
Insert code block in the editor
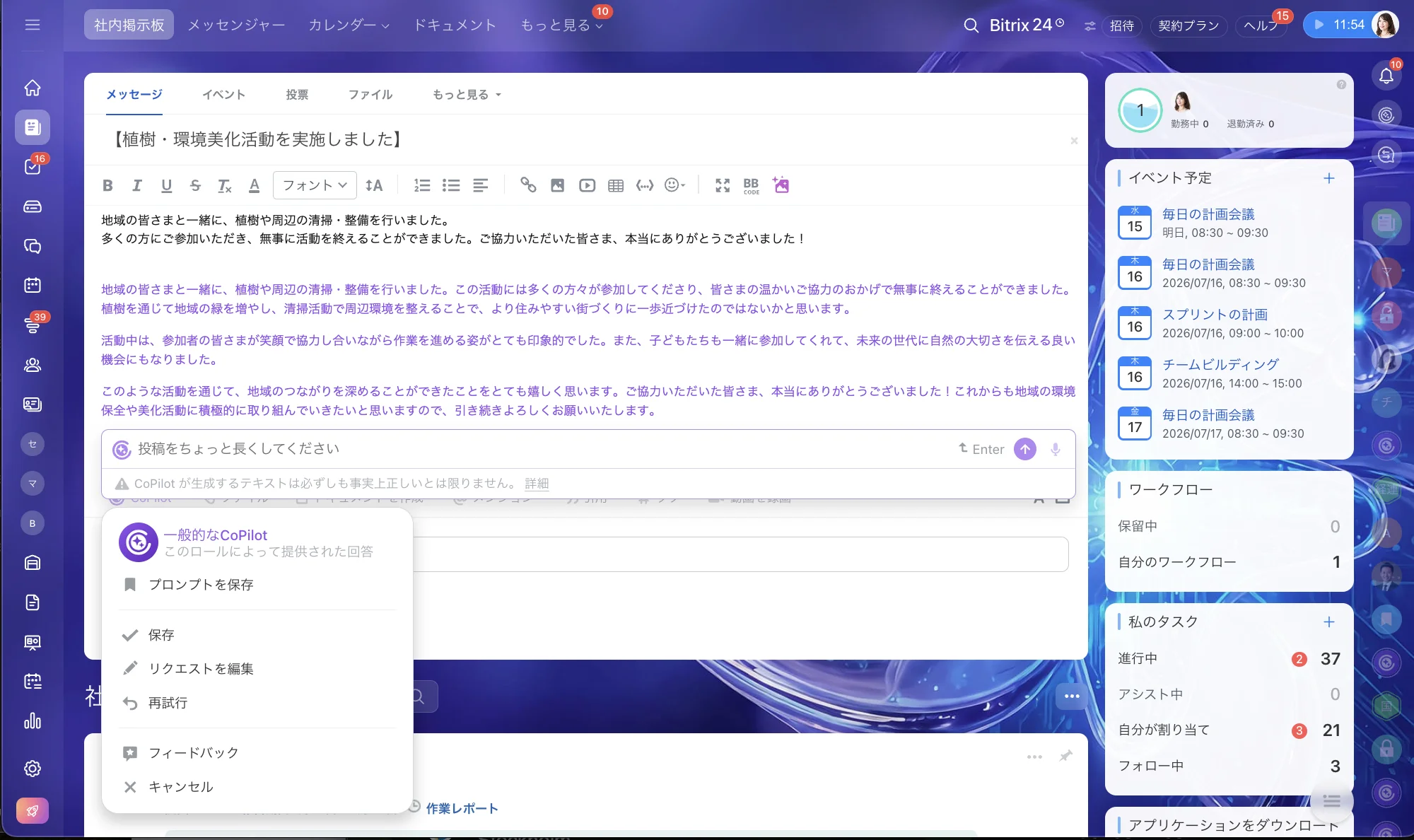point(645,185)
